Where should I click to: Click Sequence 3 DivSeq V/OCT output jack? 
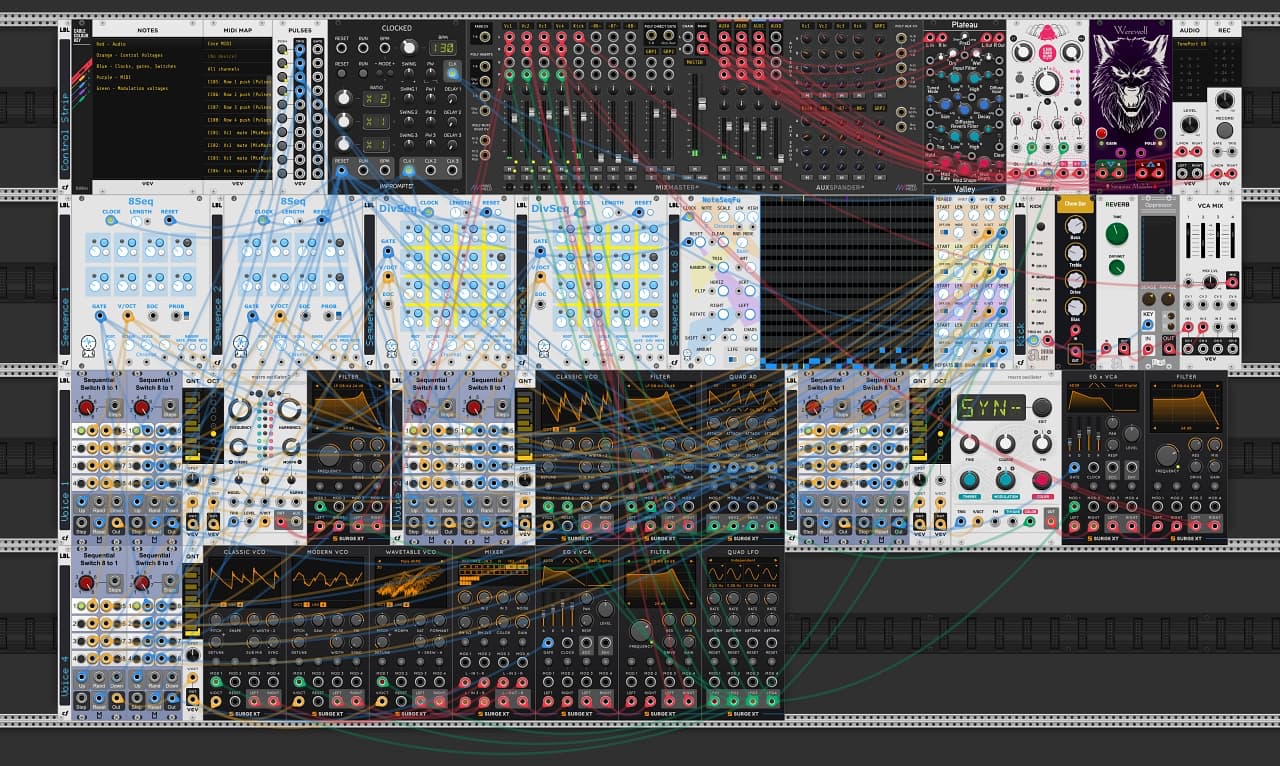[388, 277]
